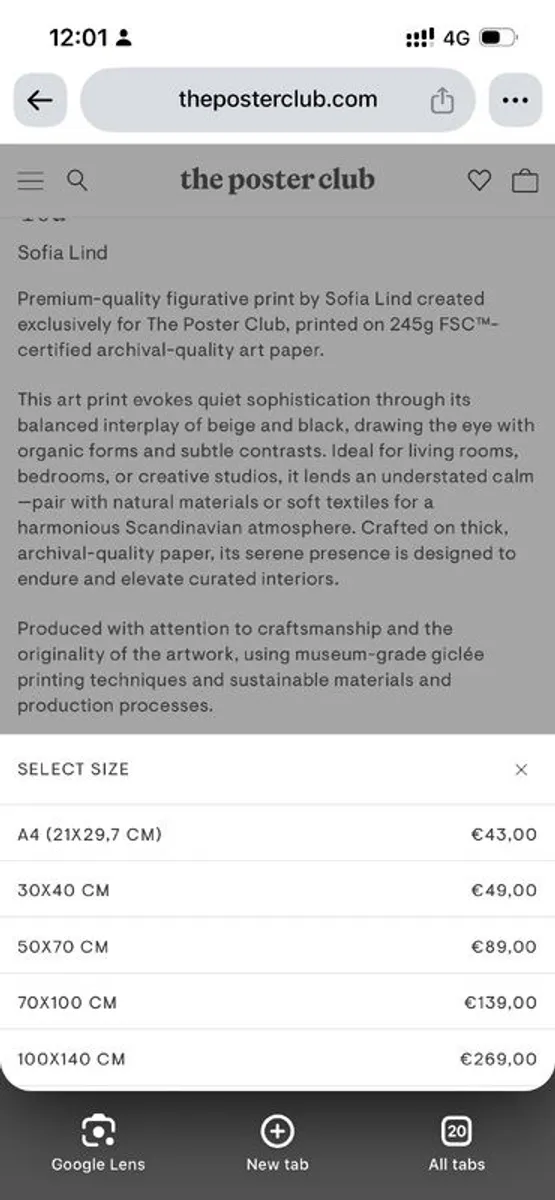The width and height of the screenshot is (555, 1200).
Task: Tap The Poster Club logo
Action: pyautogui.click(x=277, y=180)
